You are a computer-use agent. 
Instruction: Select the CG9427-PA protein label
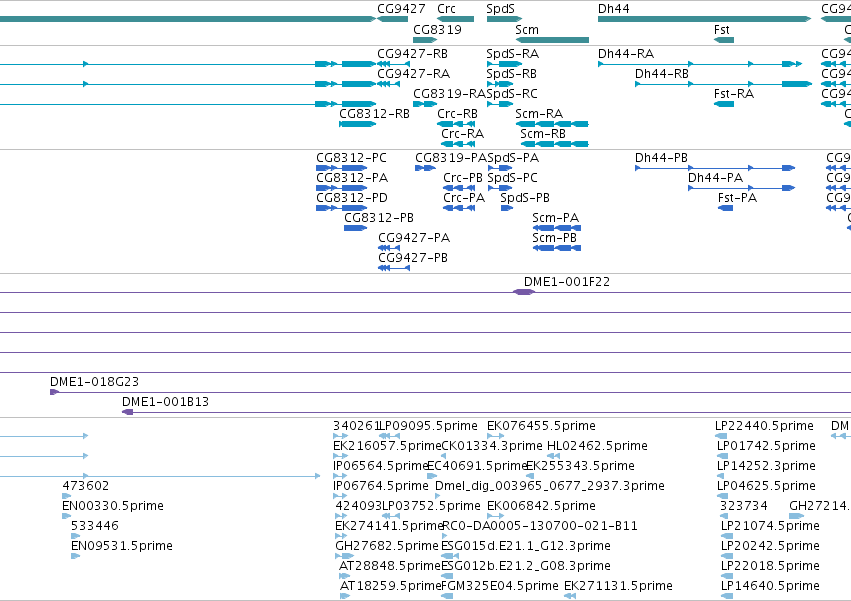414,238
